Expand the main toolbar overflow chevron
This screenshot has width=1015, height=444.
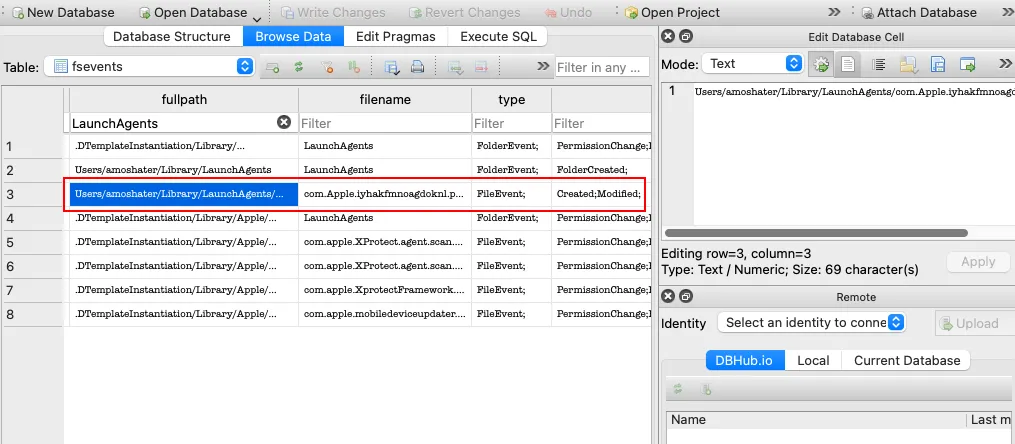coord(834,12)
